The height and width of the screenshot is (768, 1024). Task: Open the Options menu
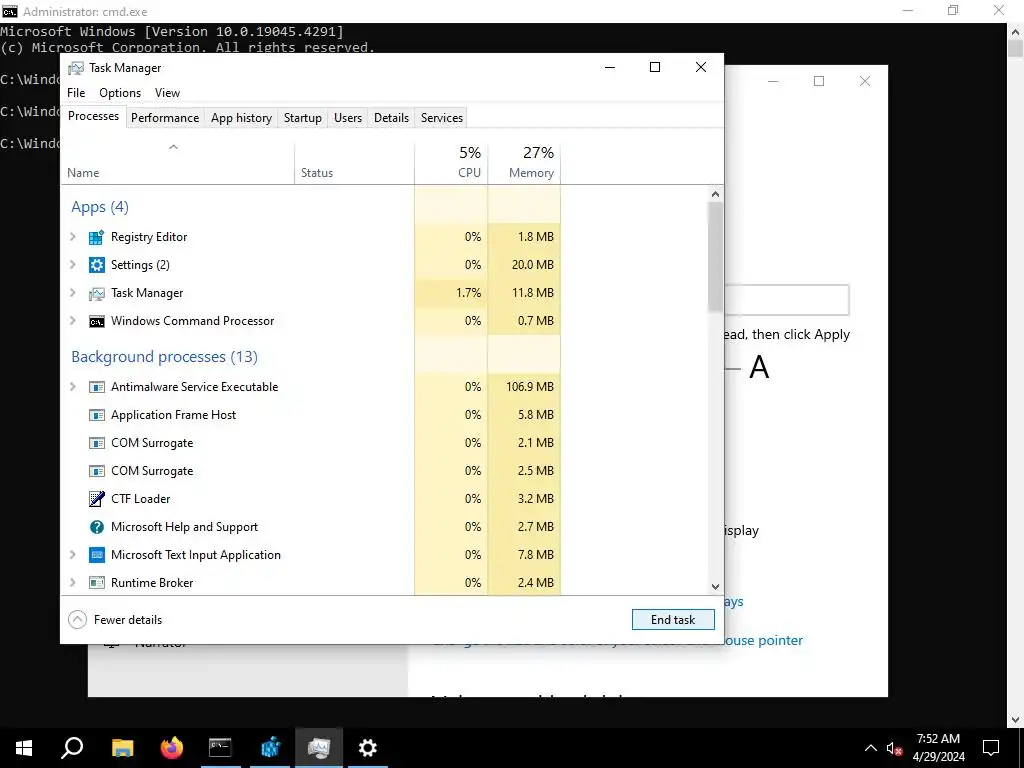point(120,93)
